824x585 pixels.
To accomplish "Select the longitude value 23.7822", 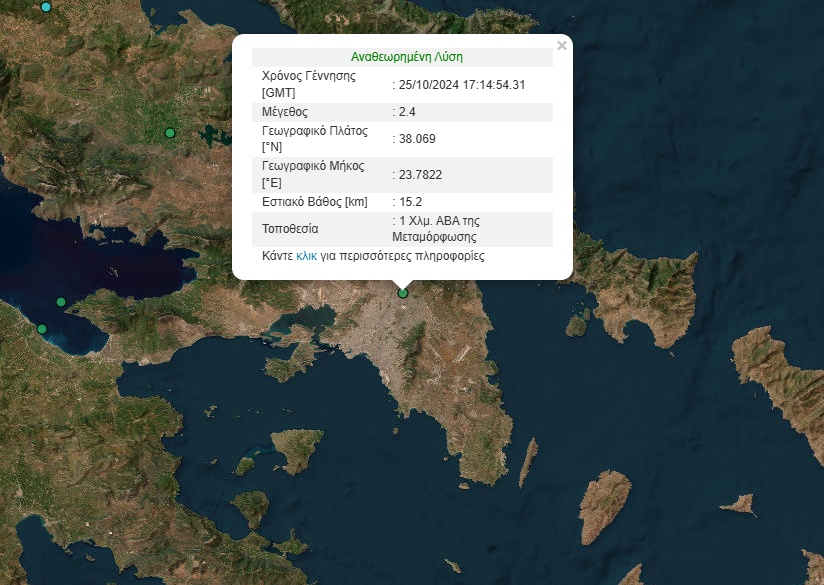I will 420,175.
